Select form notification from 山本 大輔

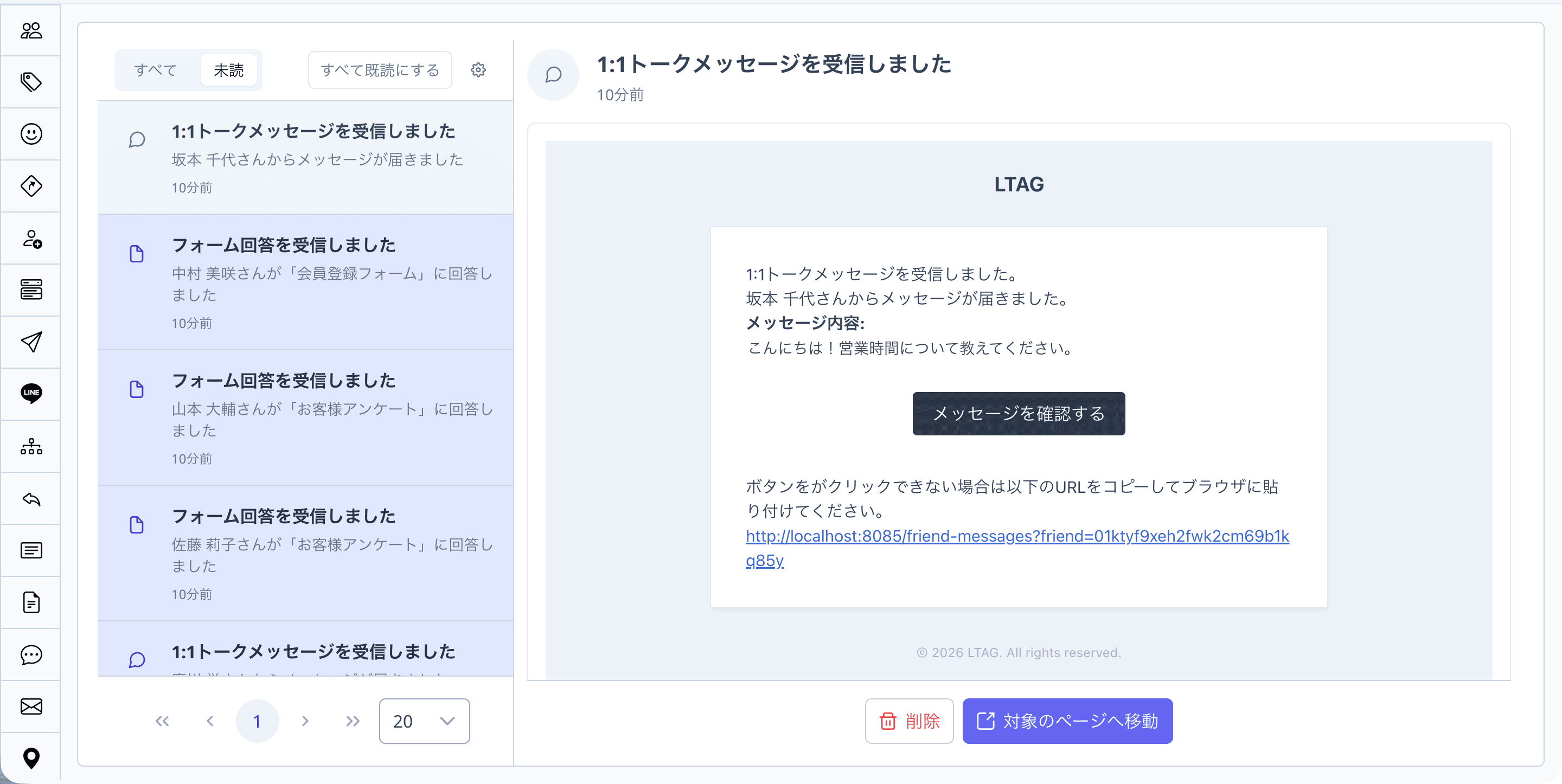305,419
